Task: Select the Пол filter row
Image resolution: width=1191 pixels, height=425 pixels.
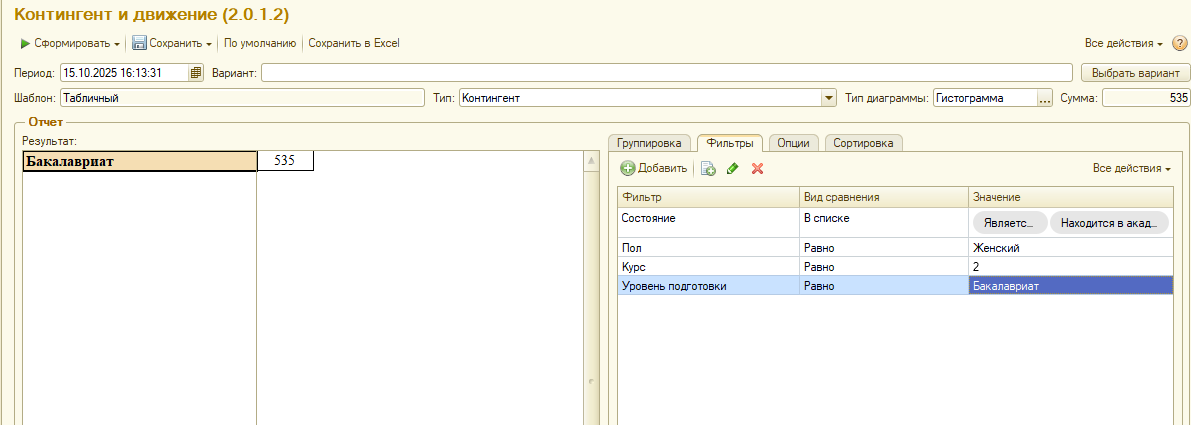Action: [708, 248]
